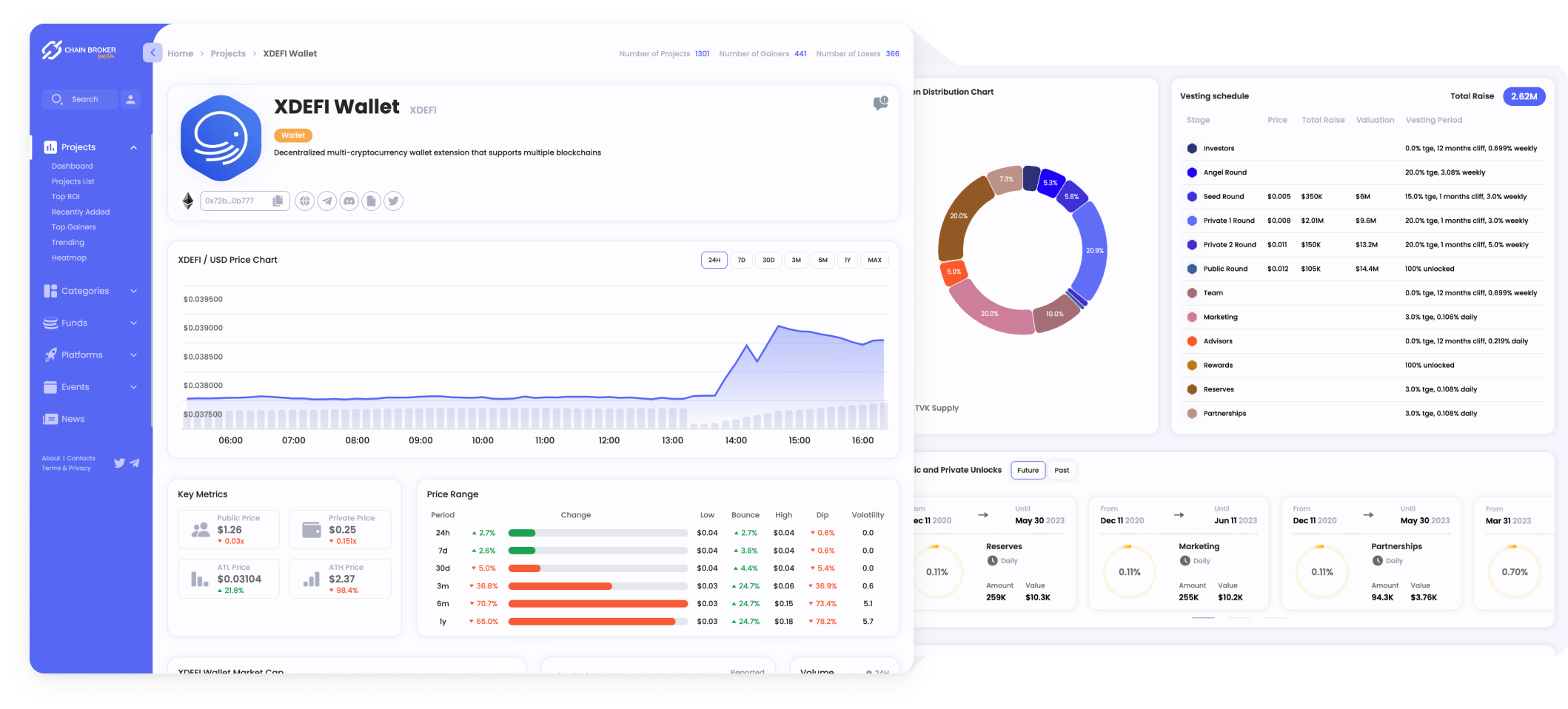Screen dimensions: 1568x709
Task: Switch price chart to 7D range
Action: [x=741, y=260]
